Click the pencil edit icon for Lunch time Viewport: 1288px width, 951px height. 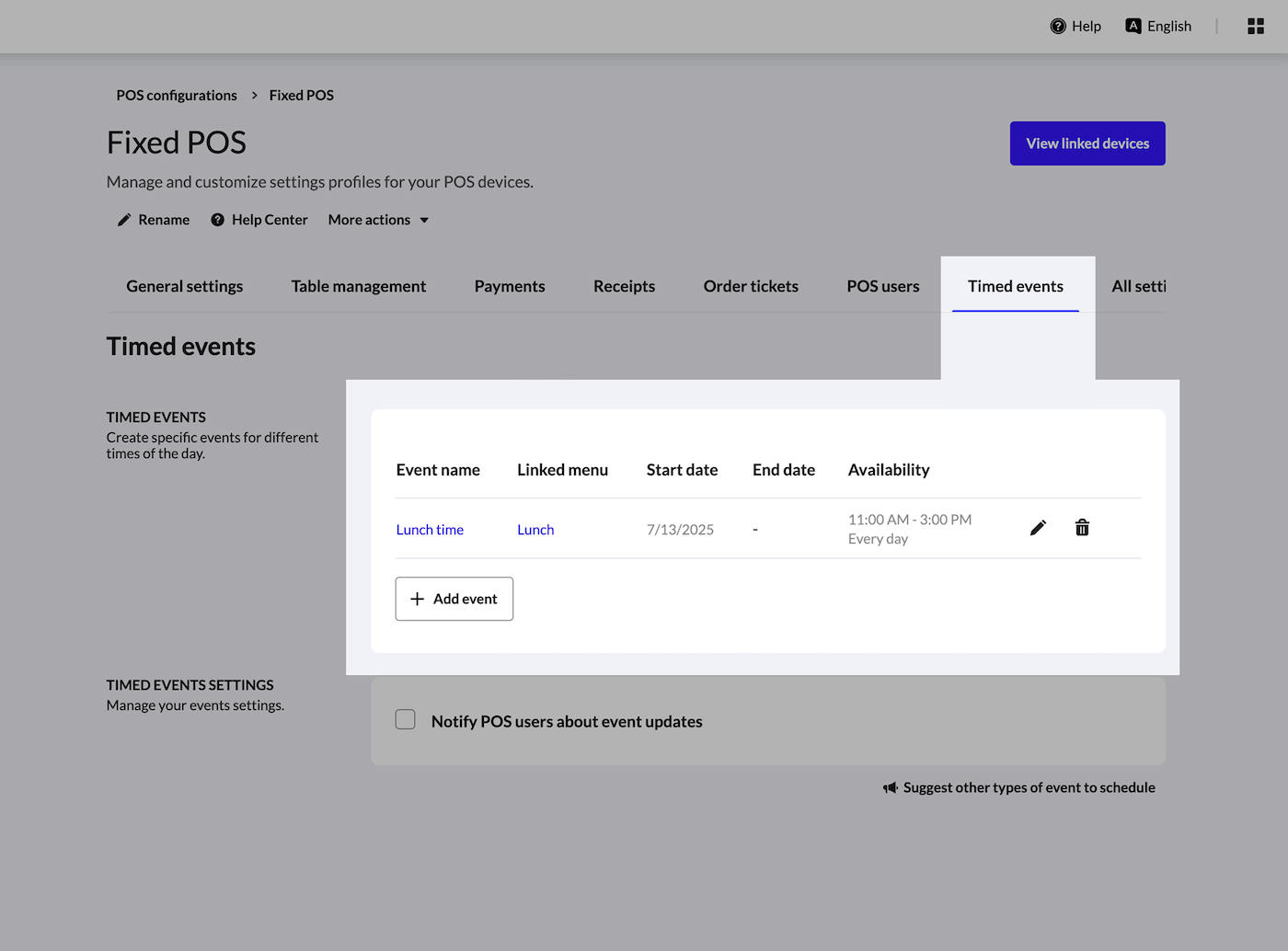[x=1038, y=528]
